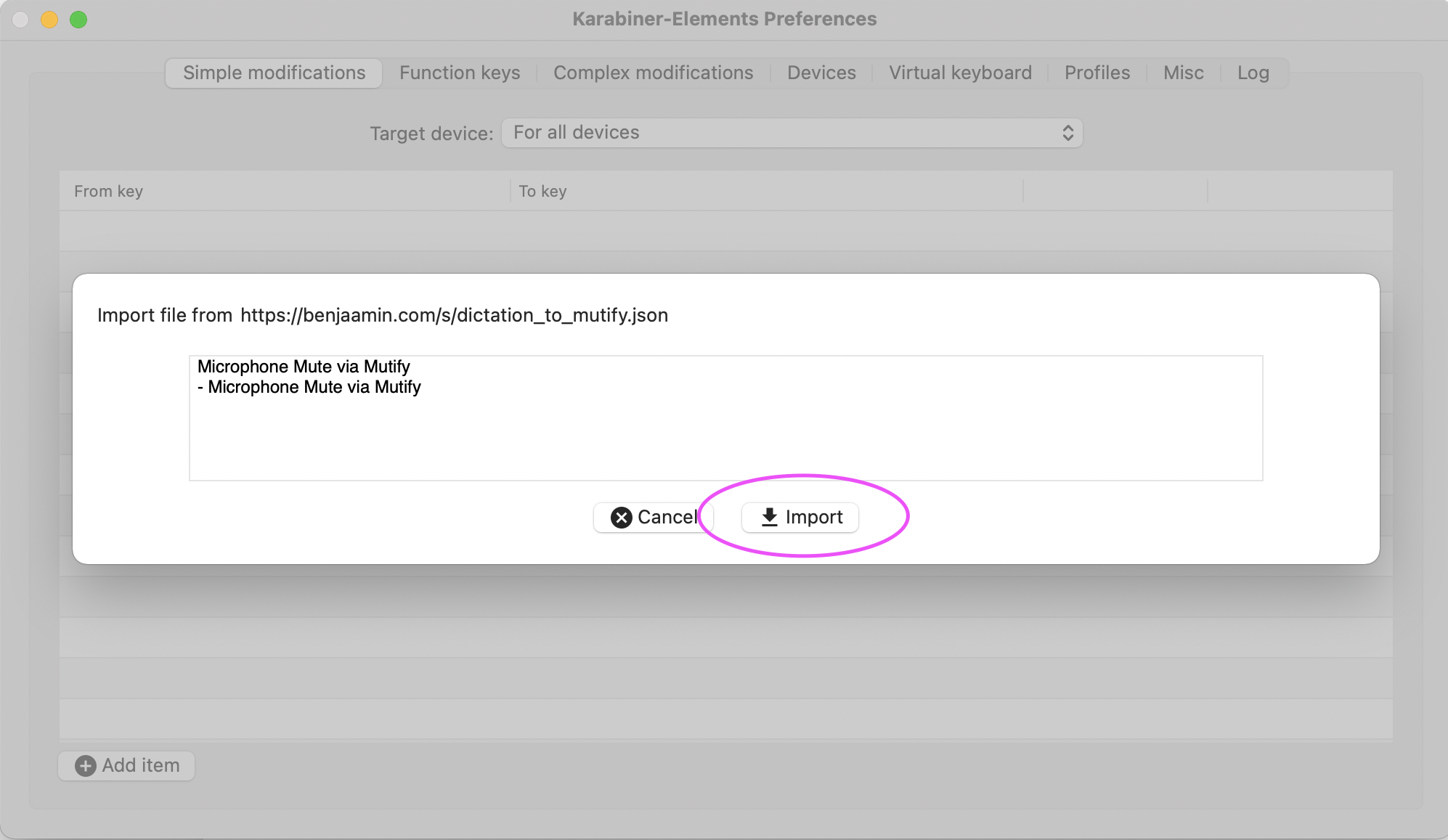1448x840 pixels.
Task: Switch to Function keys tab
Action: point(460,73)
